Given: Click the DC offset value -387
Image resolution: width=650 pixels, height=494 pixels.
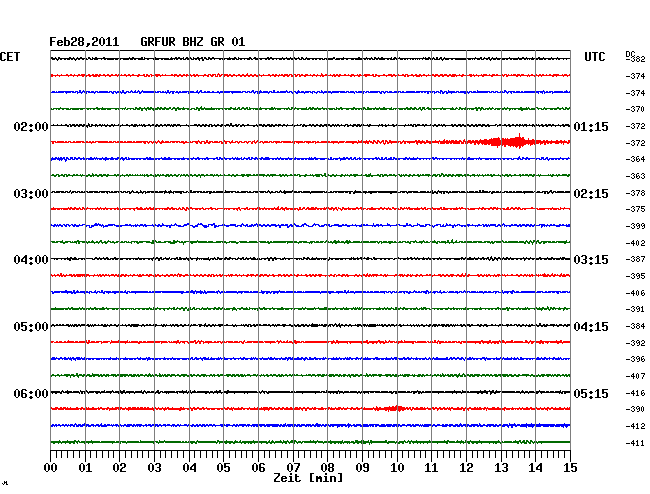Looking at the screenshot, I should 635,259.
